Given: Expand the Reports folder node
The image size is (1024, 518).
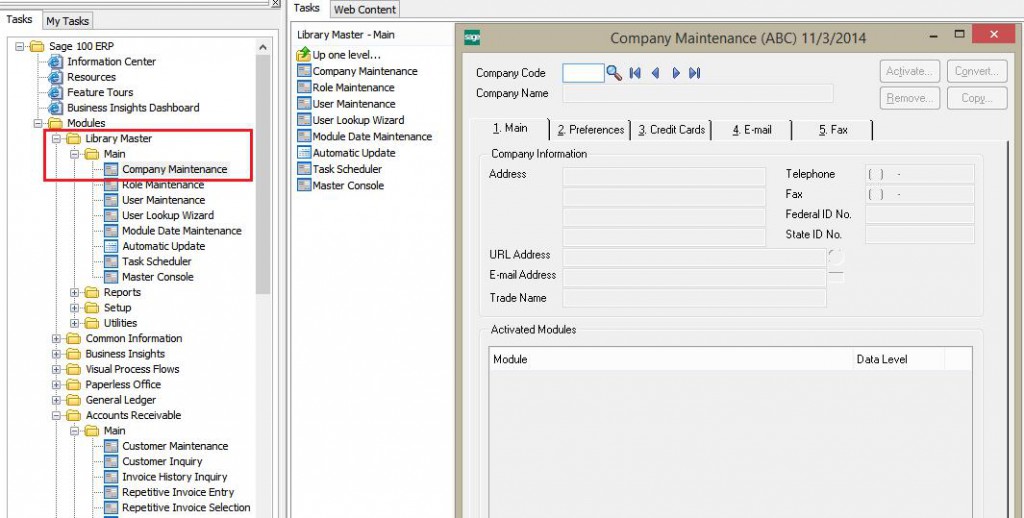Looking at the screenshot, I should [x=75, y=293].
